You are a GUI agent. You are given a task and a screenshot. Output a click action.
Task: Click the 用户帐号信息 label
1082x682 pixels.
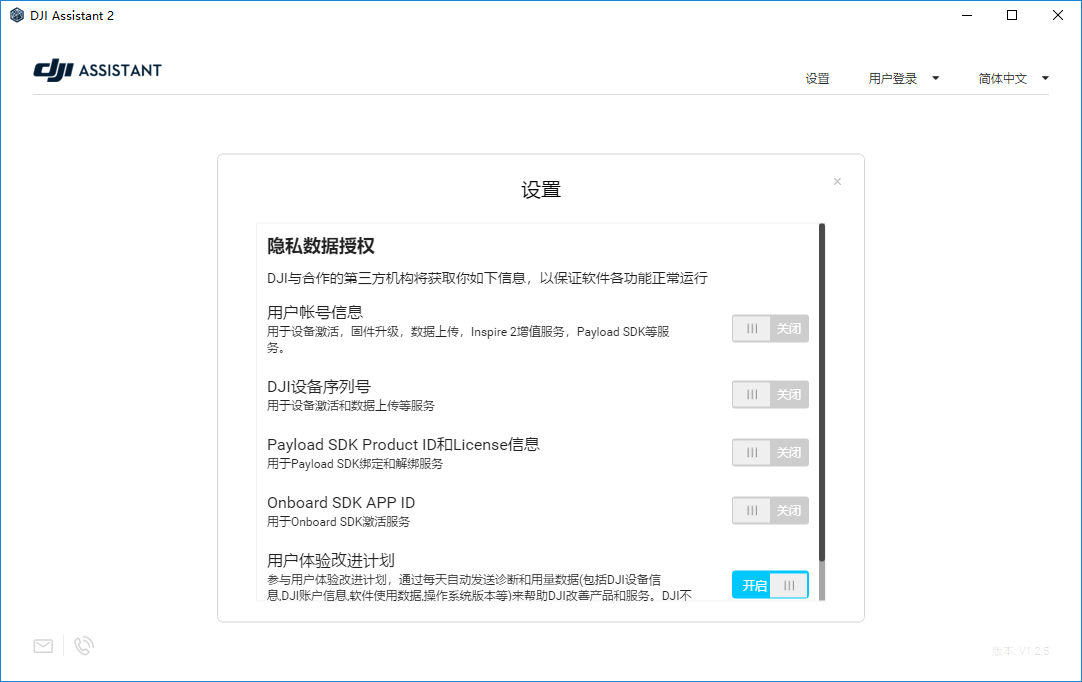(315, 312)
